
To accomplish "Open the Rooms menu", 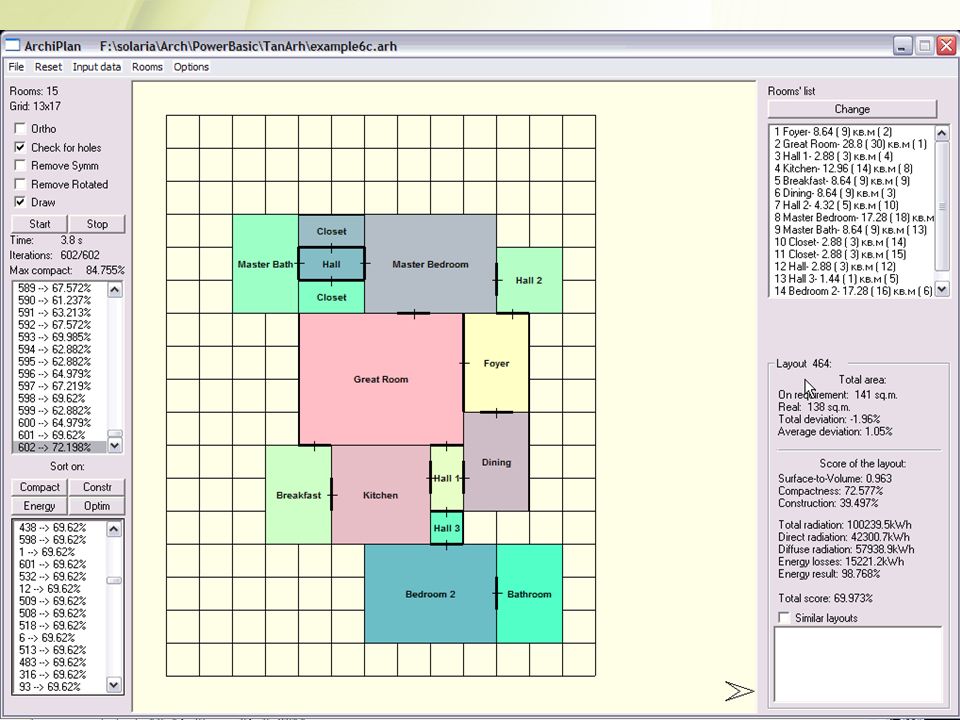I will 147,67.
